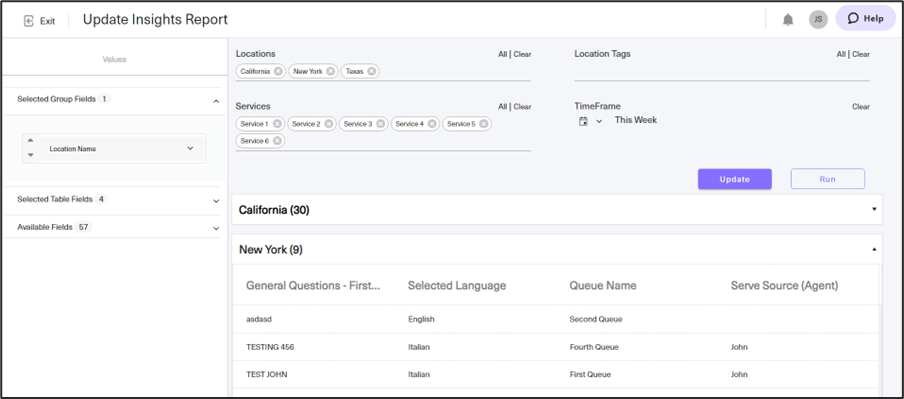Remove the Service 3 chip
Screen dimensions: 904x399
[x=380, y=124]
